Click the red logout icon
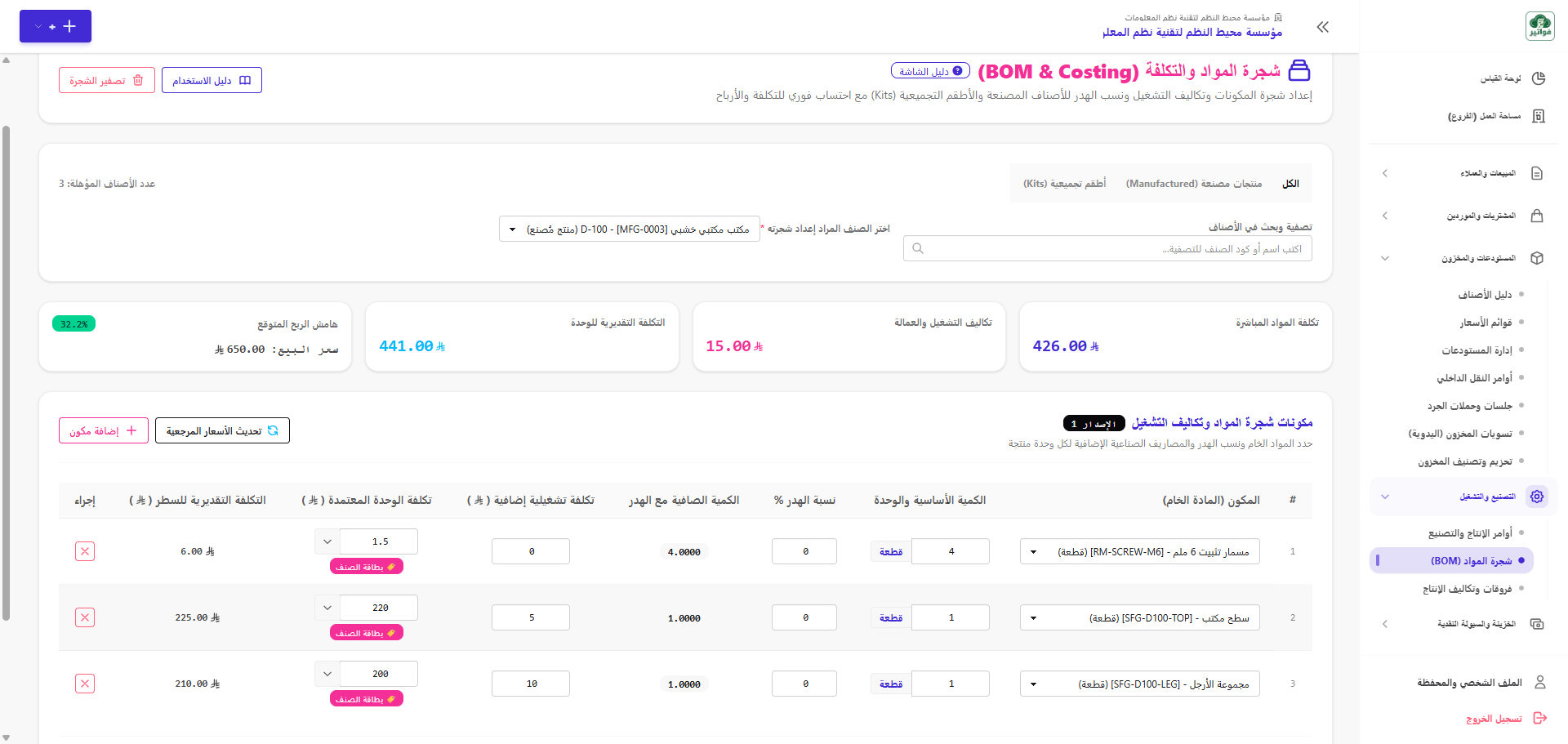The image size is (1568, 744). (1540, 718)
